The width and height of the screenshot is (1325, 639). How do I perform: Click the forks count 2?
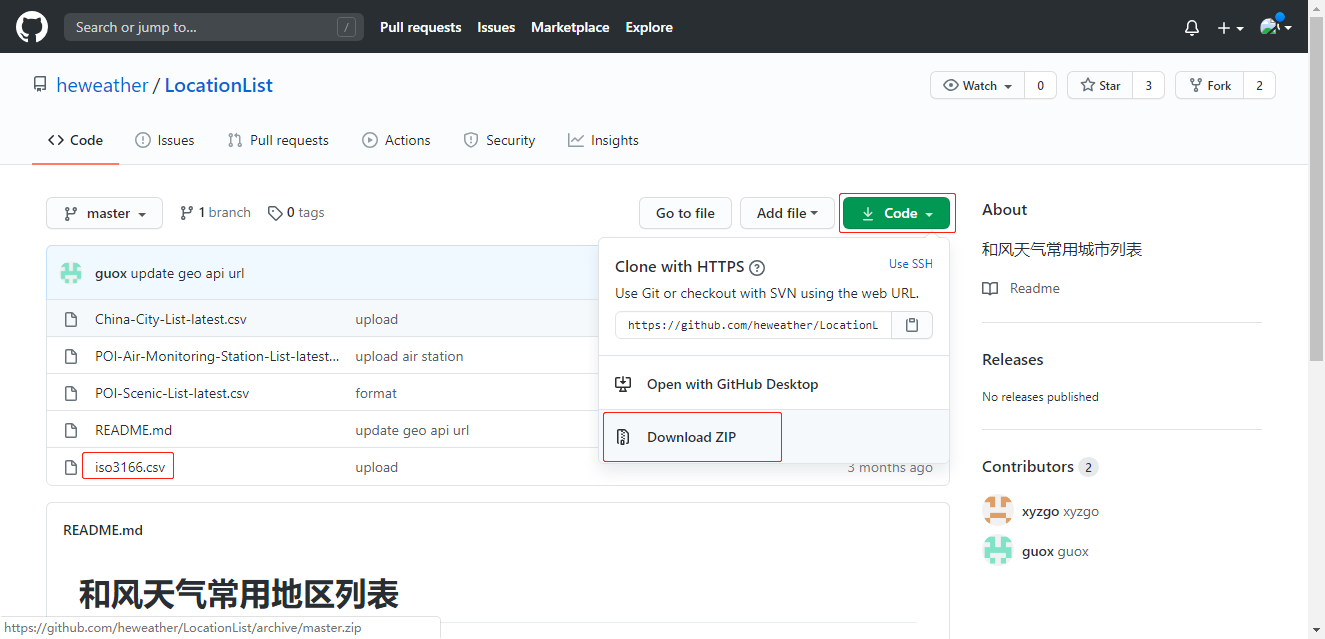1259,86
